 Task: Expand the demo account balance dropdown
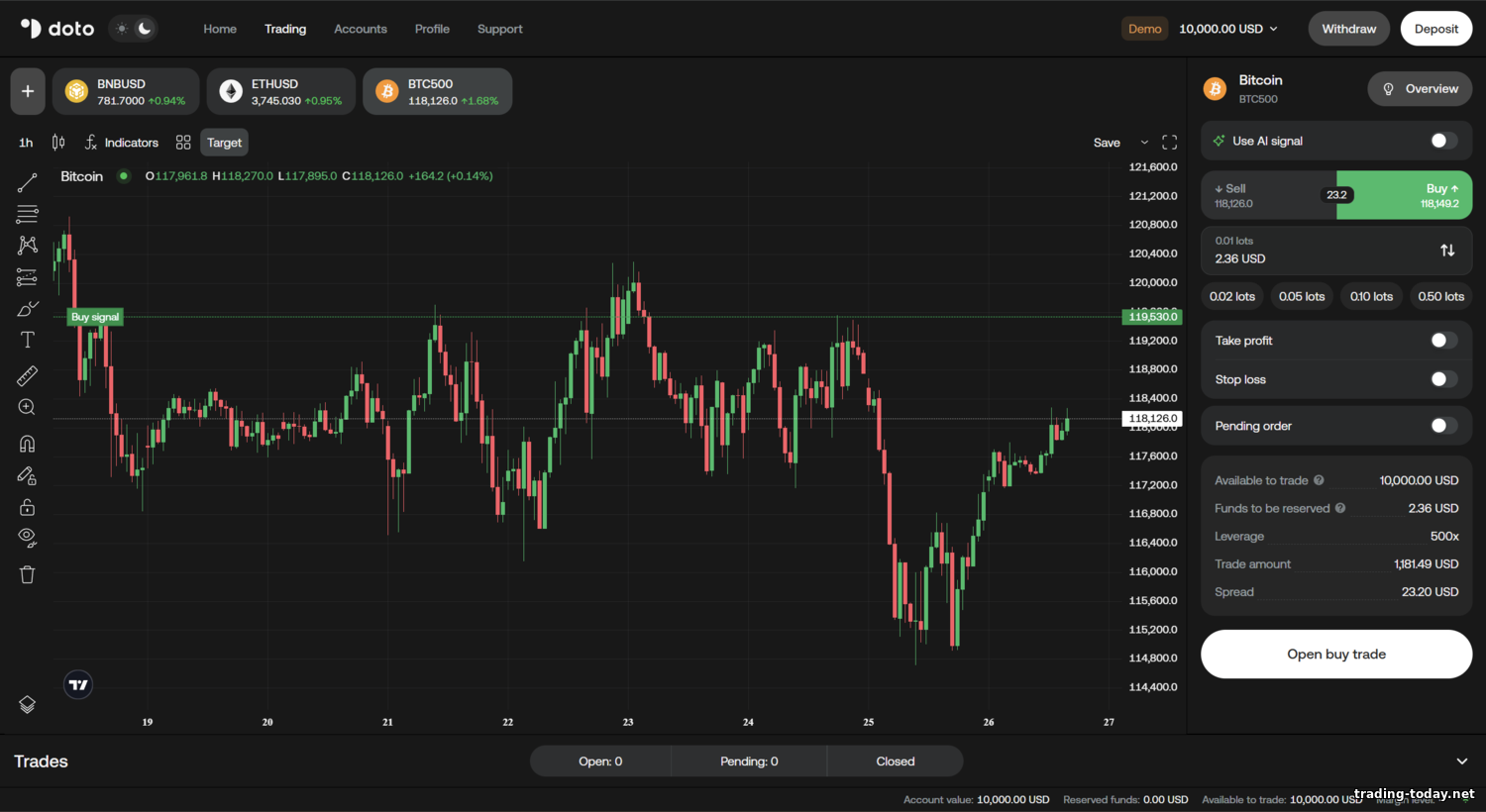[x=1228, y=29]
